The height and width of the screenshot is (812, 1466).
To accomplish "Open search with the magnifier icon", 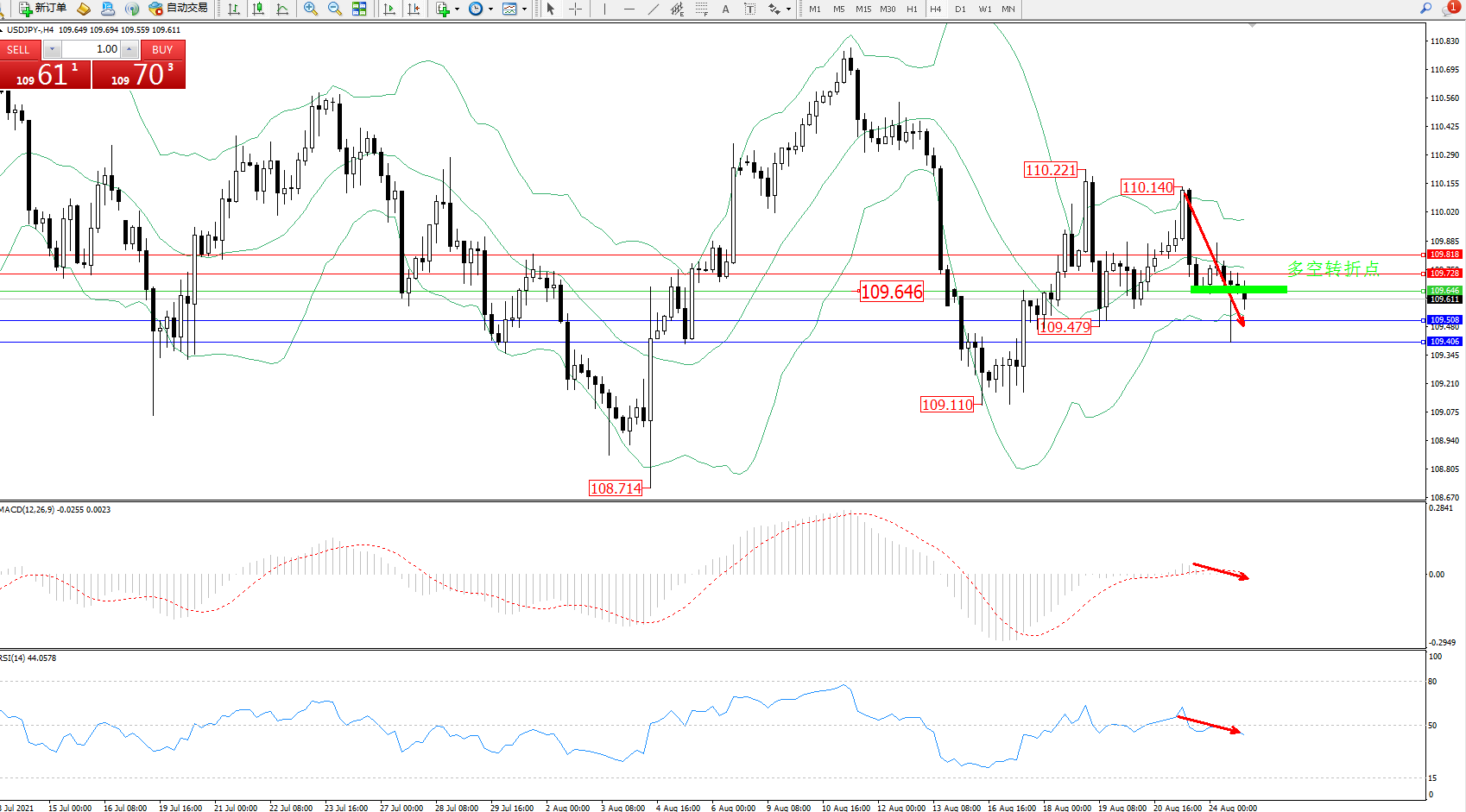I will click(x=1425, y=9).
